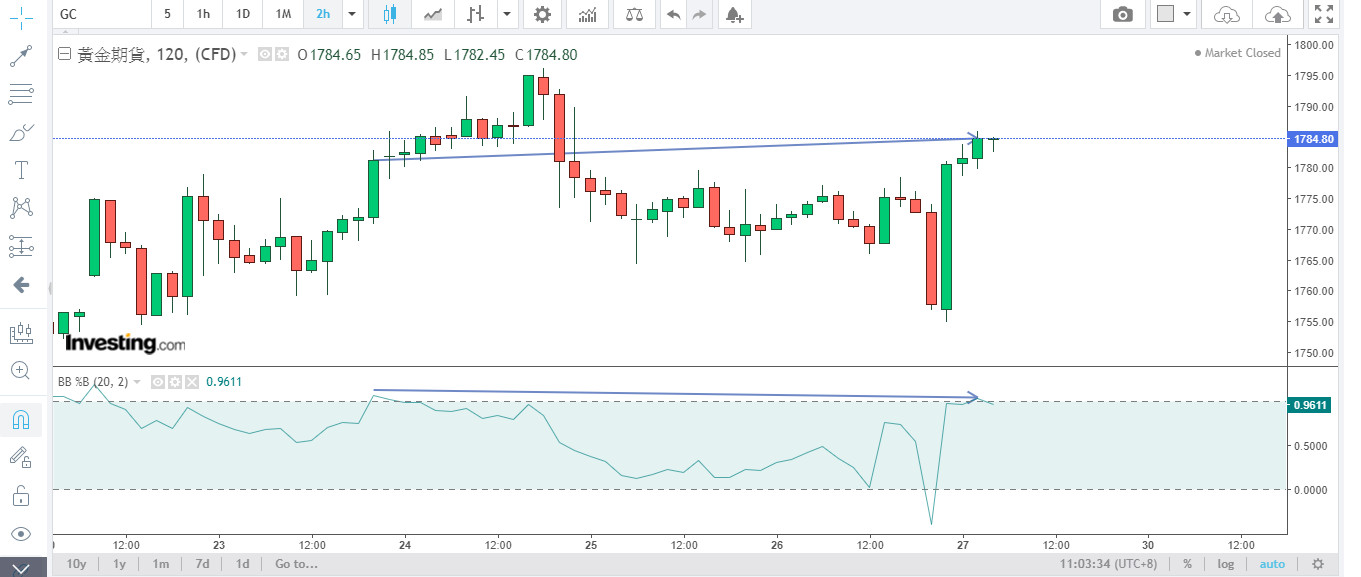Image resolution: width=1361 pixels, height=577 pixels.
Task: Create an alert with the bell icon
Action: tap(734, 14)
